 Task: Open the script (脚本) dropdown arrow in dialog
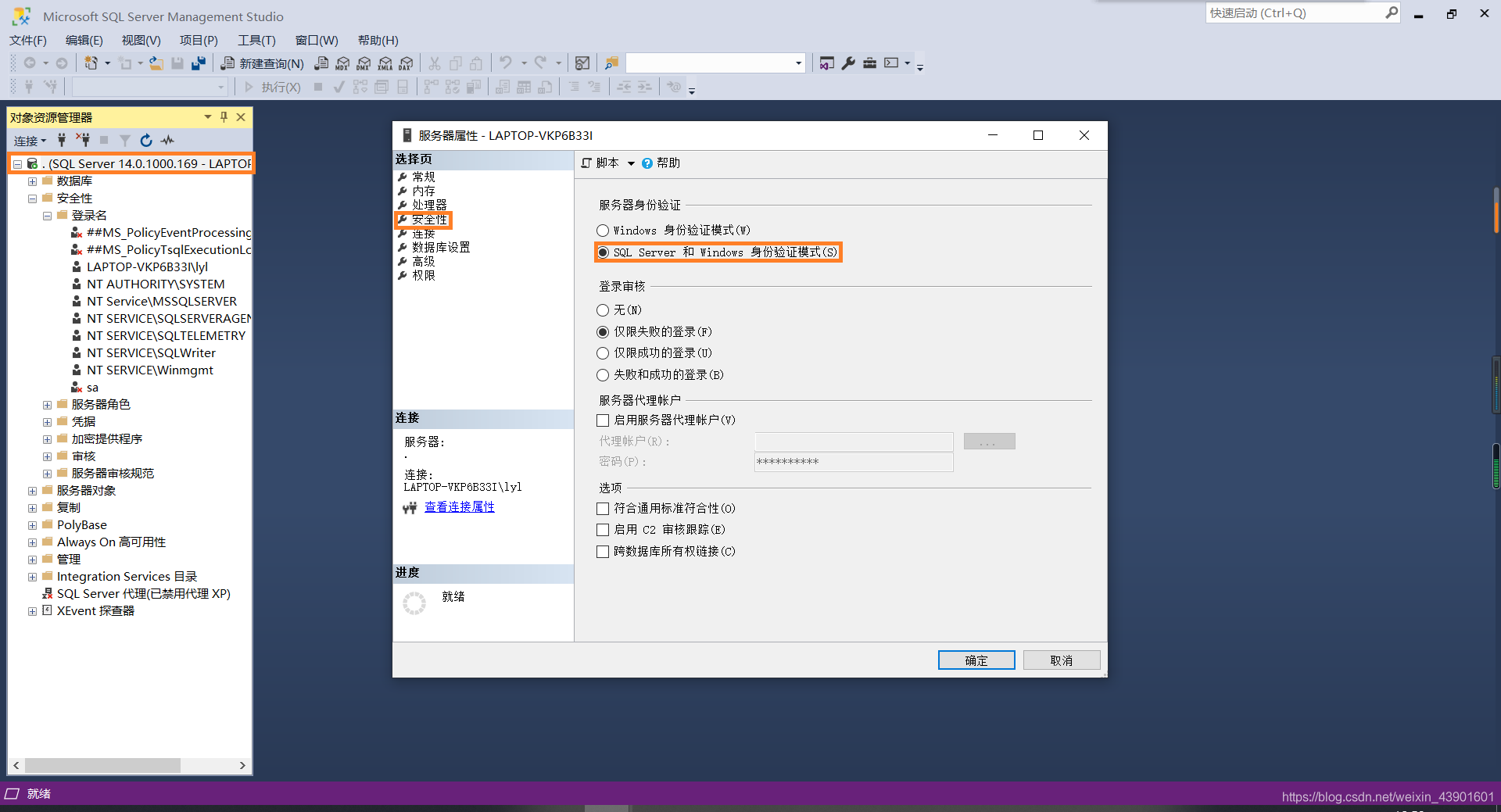[x=631, y=163]
